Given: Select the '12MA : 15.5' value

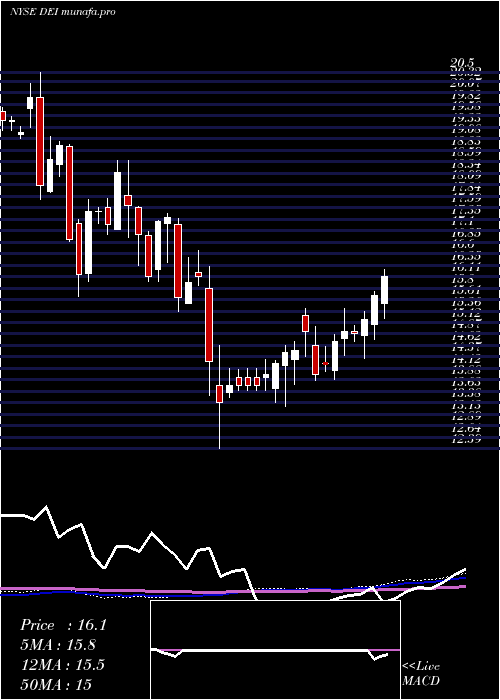Looking at the screenshot, I should click(62, 664).
